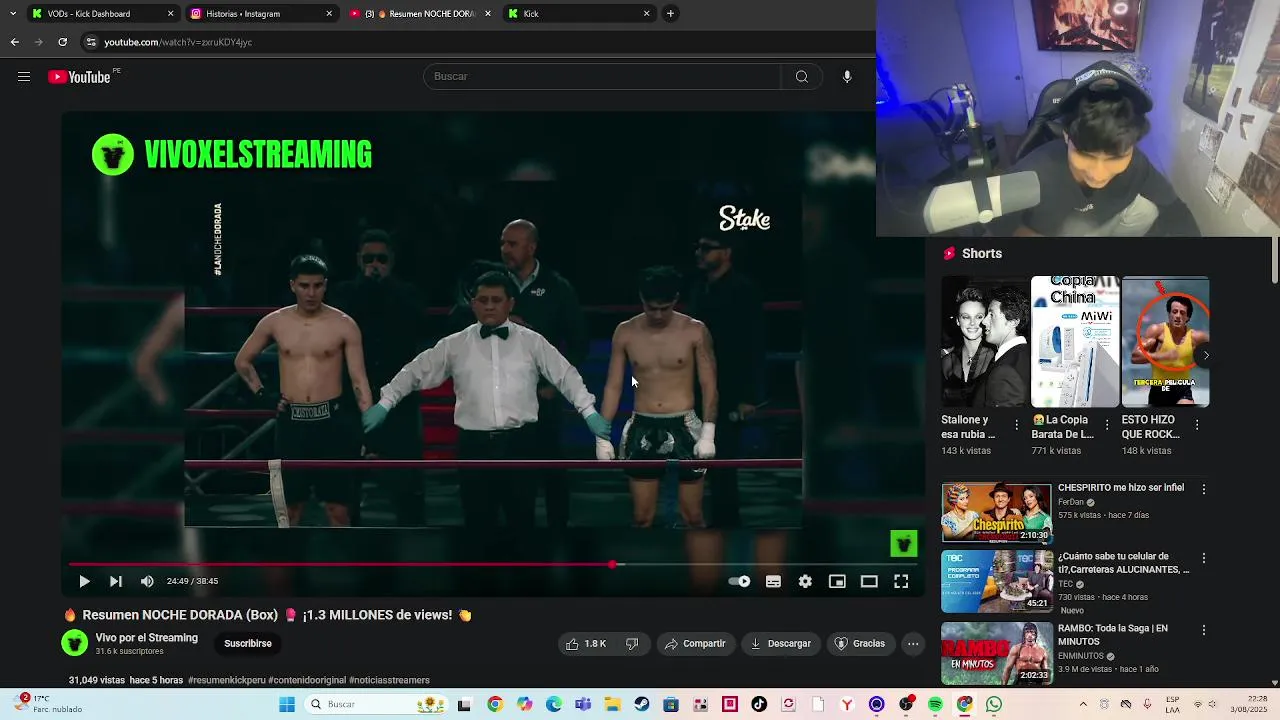This screenshot has height=720, width=1280.
Task: Switch to Historias • Instagram tab
Action: click(261, 14)
